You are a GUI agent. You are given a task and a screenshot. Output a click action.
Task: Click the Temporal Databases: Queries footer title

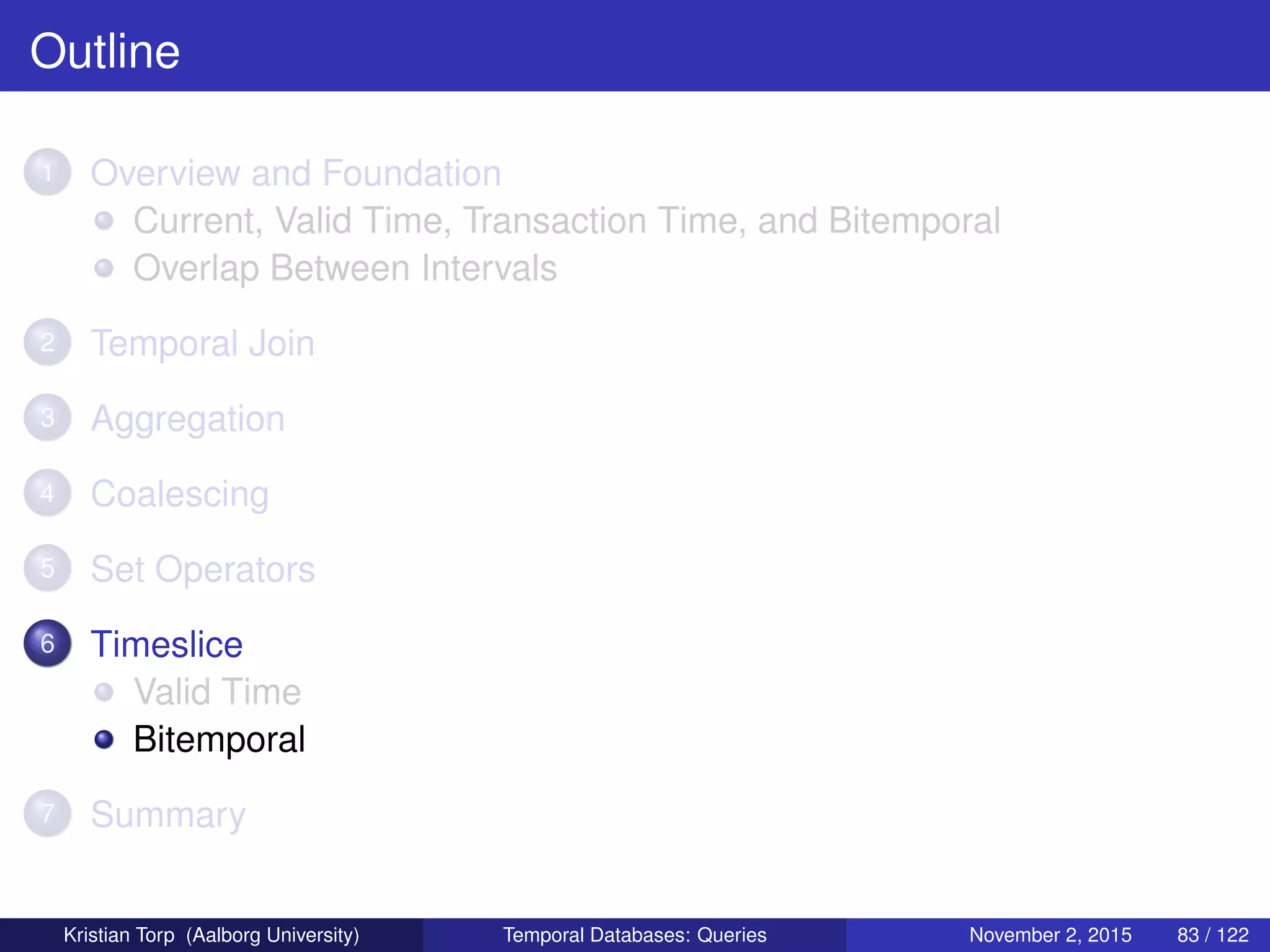634,935
